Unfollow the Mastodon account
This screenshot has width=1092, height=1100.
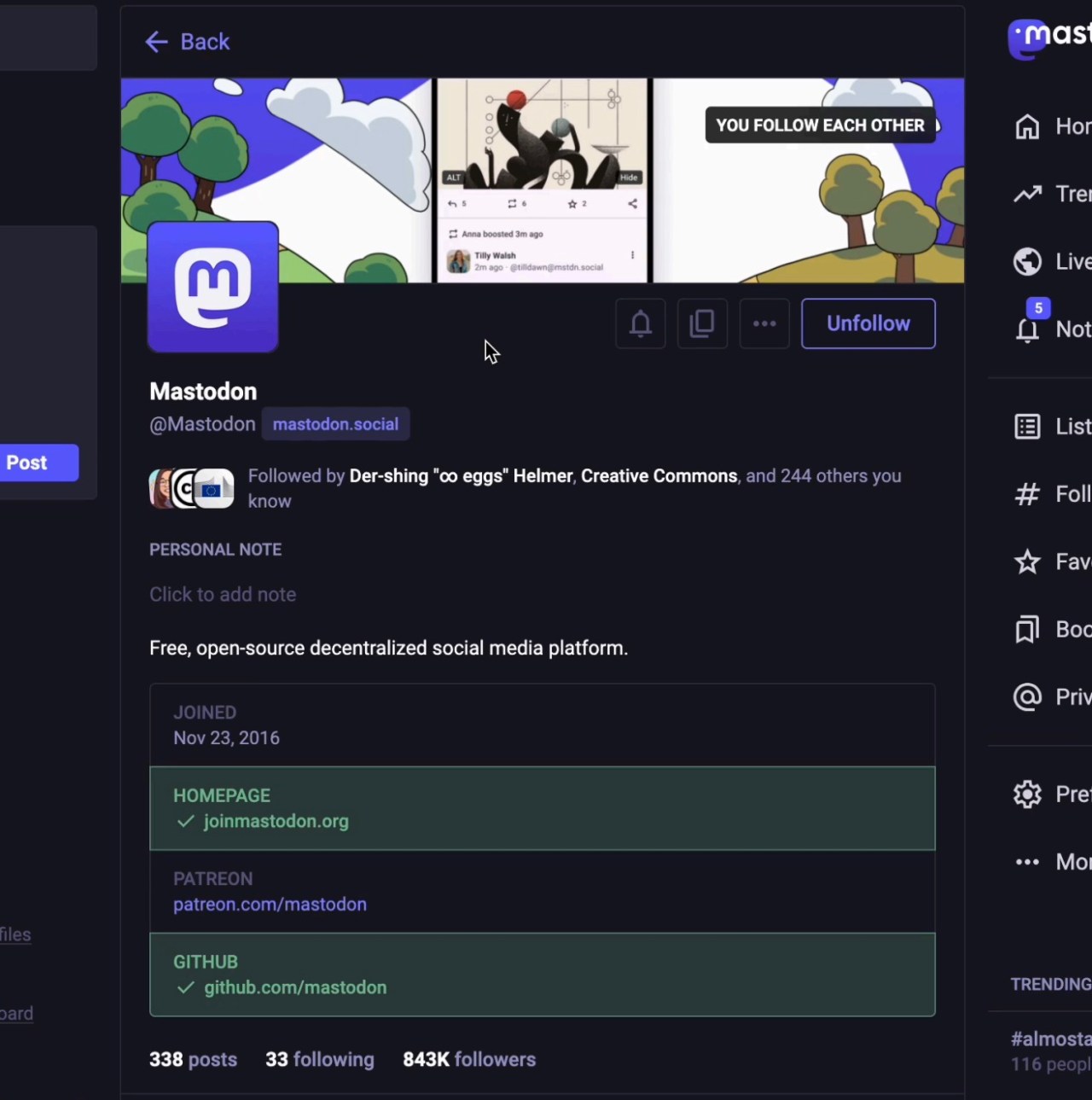point(868,323)
